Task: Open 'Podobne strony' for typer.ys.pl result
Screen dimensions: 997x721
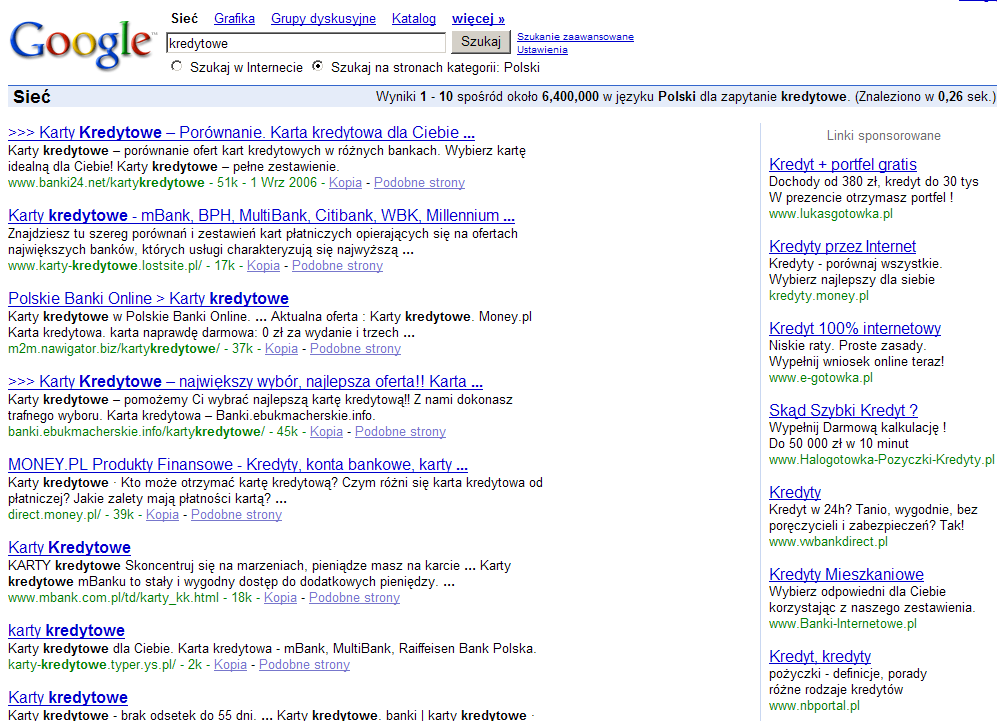Action: point(304,664)
